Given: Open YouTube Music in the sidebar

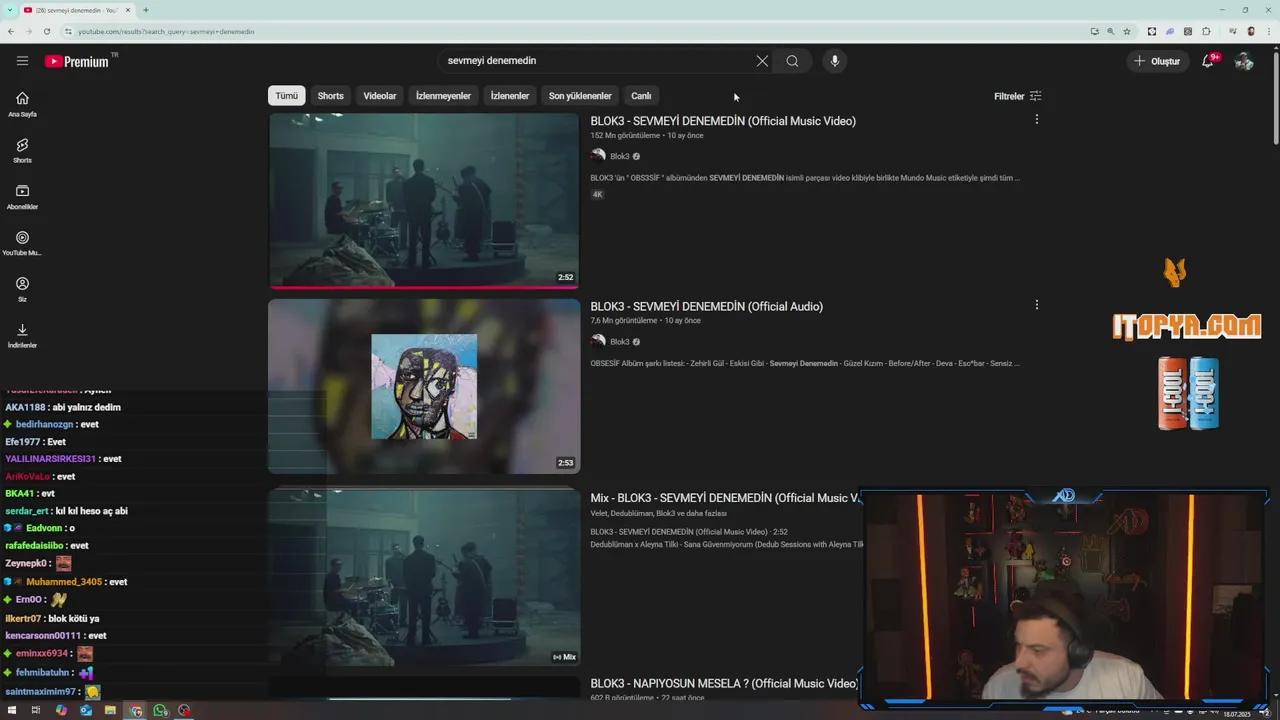Looking at the screenshot, I should click(22, 243).
